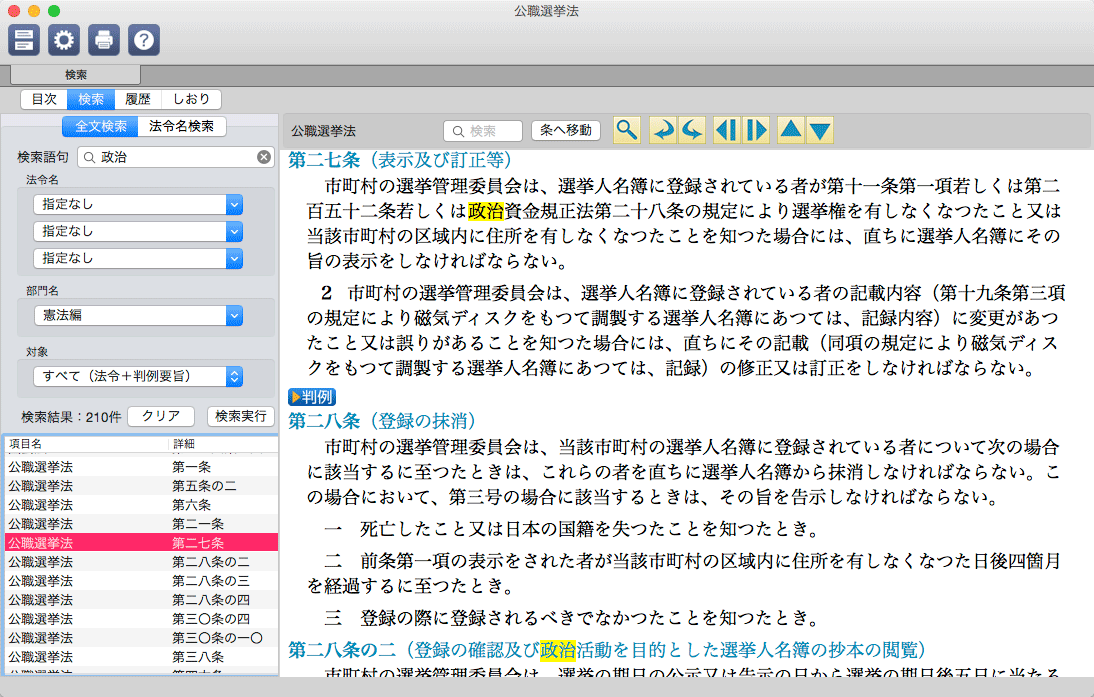This screenshot has height=697, width=1094.
Task: Open the printer icon in top toolbar
Action: click(104, 40)
